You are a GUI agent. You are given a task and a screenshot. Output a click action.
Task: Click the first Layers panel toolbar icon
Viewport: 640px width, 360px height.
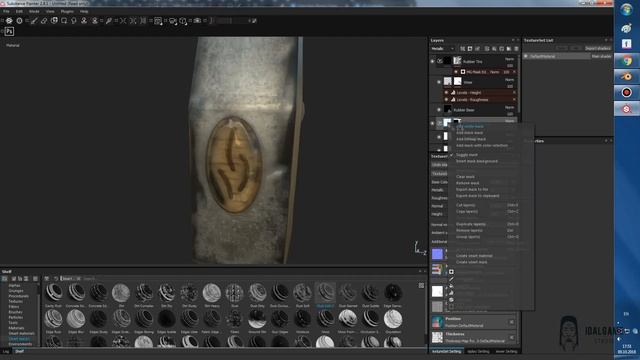point(462,49)
